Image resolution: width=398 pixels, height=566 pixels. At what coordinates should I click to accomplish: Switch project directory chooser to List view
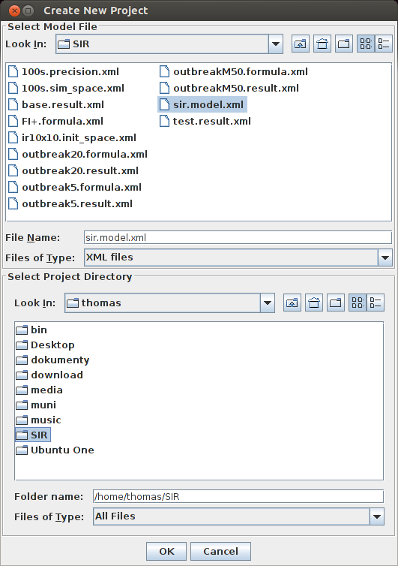(x=357, y=302)
